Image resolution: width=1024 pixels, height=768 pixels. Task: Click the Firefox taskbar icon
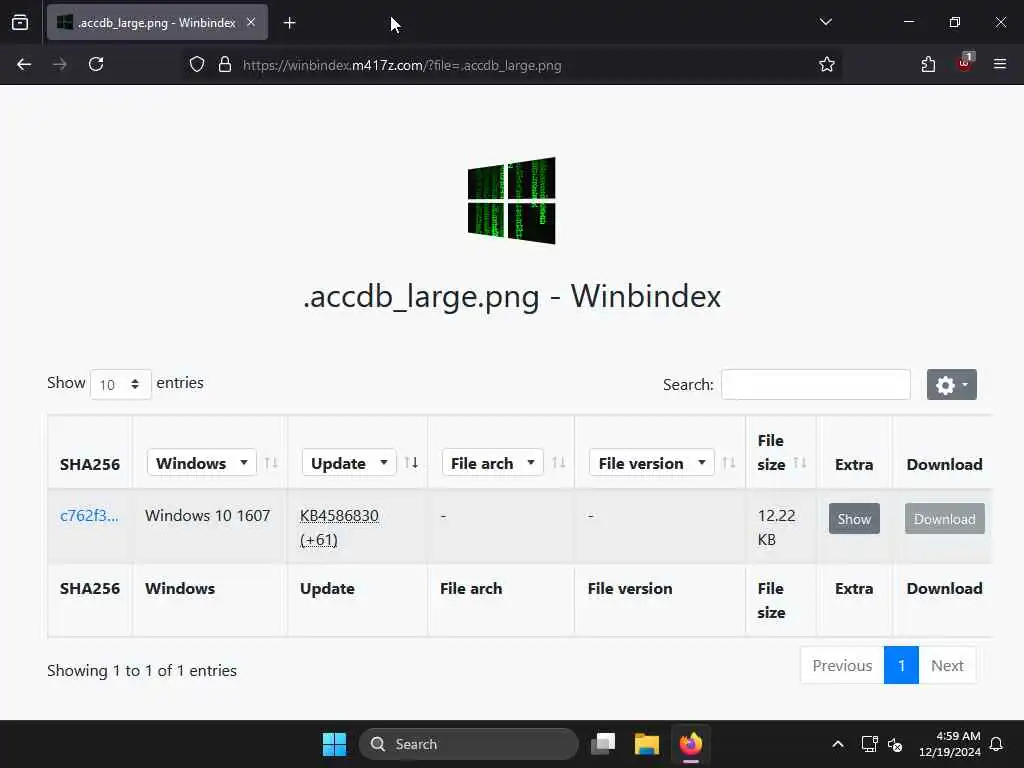click(x=691, y=744)
